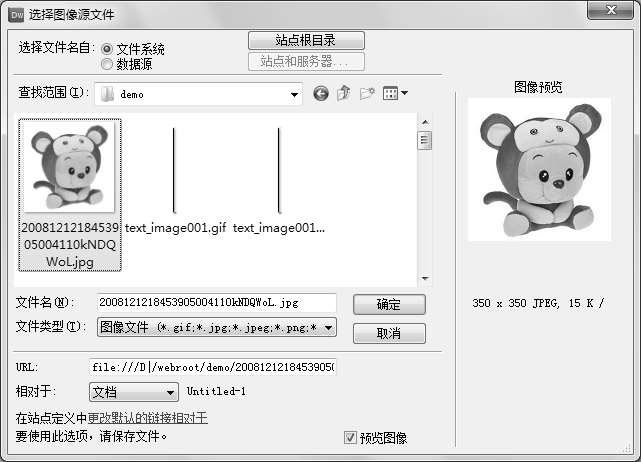The image size is (641, 462).
Task: Click the '350 x 350 JPEG, 15 K' text
Action: (538, 303)
